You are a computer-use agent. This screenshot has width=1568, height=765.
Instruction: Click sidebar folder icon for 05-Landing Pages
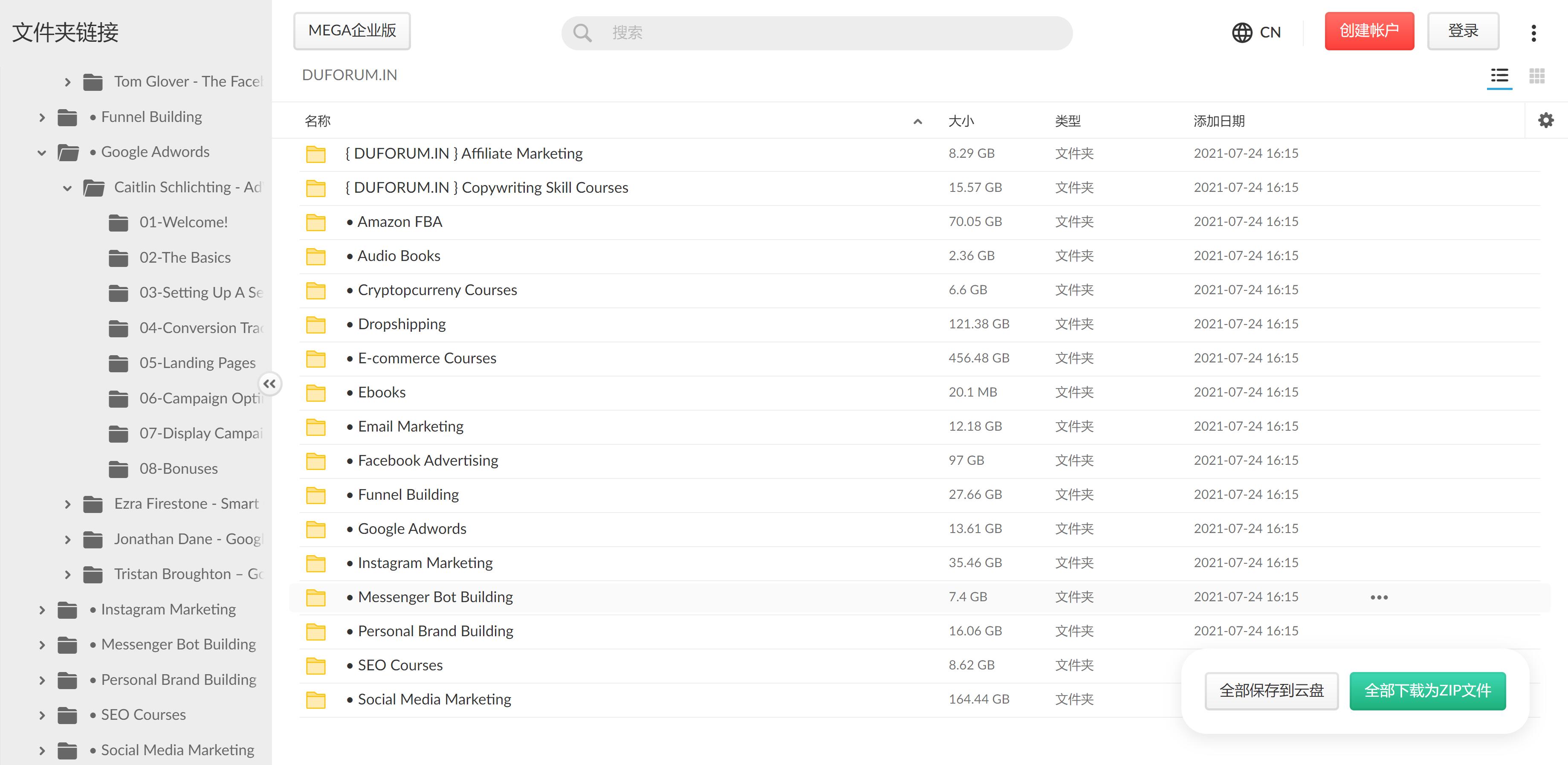point(118,364)
